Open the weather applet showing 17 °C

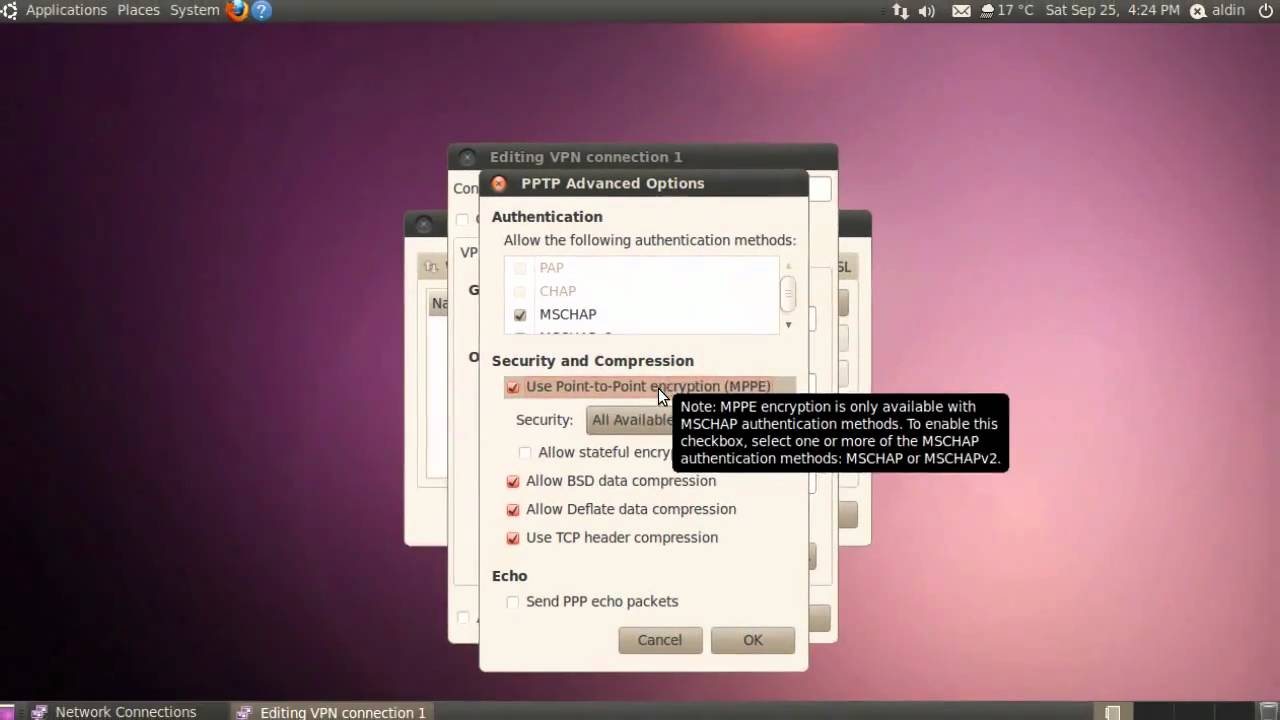pos(1006,11)
